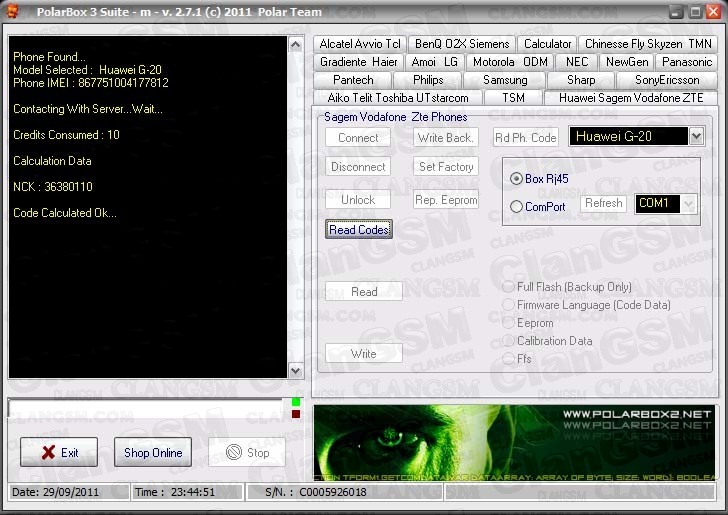
Task: Switch to the Panasonic tab
Action: pyautogui.click(x=687, y=62)
